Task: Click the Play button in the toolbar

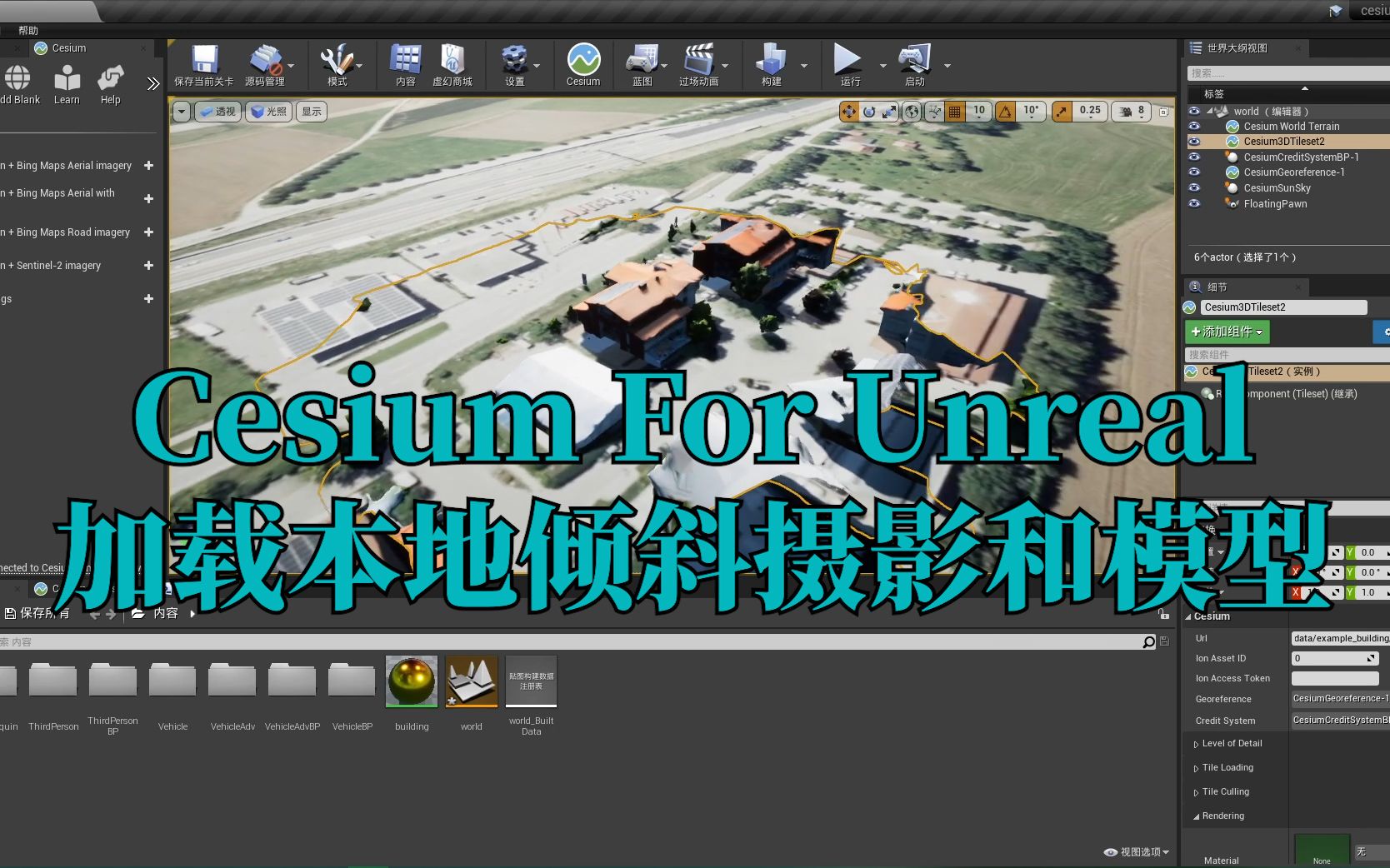Action: pyautogui.click(x=847, y=60)
